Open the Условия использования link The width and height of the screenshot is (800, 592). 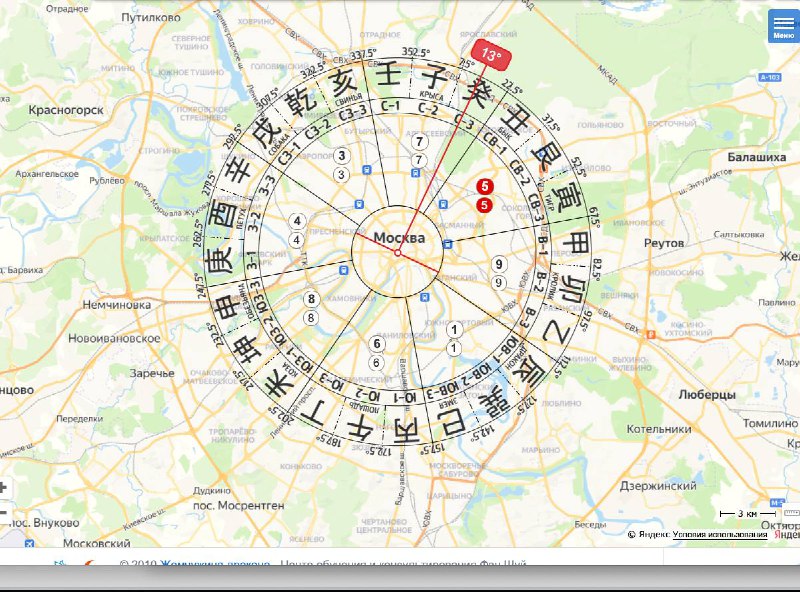[719, 534]
